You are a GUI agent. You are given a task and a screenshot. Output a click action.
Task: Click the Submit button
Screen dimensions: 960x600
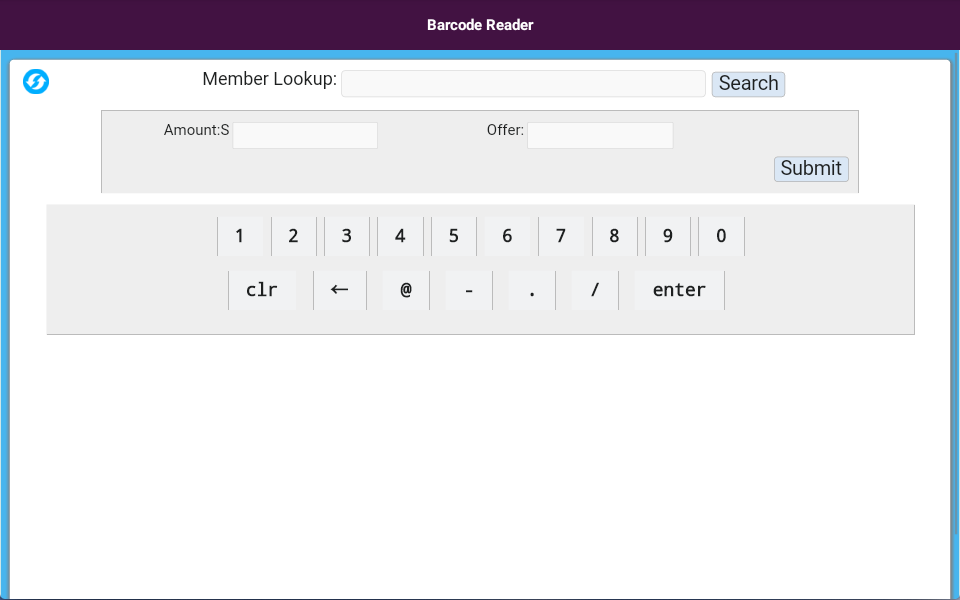[x=811, y=168]
